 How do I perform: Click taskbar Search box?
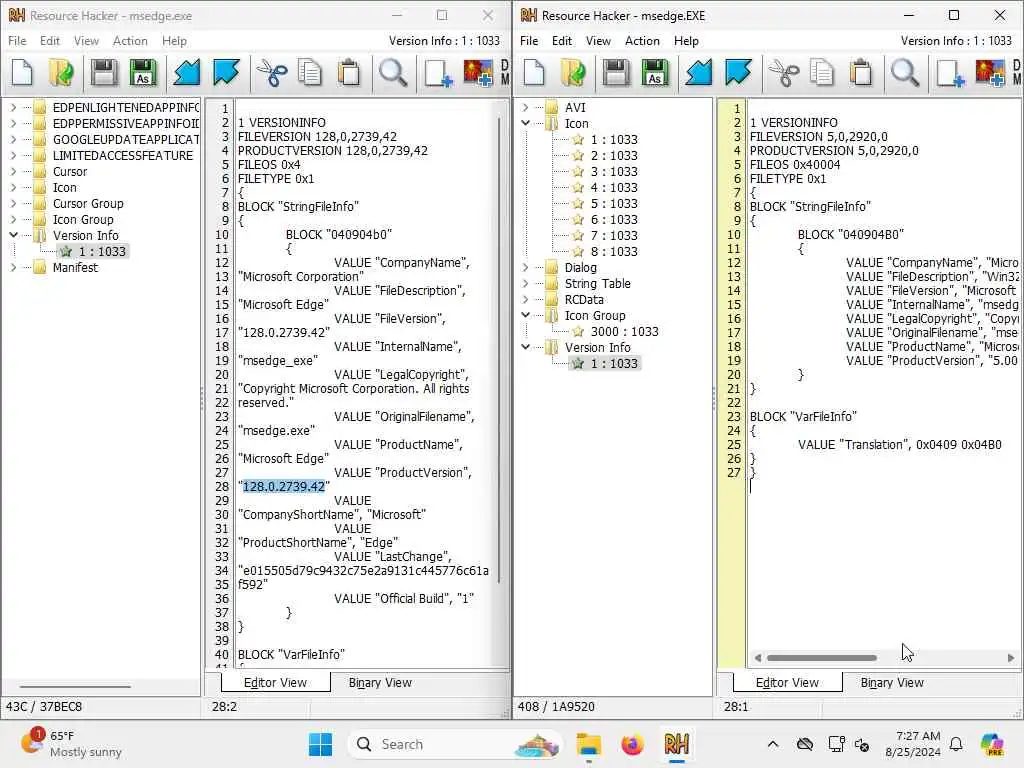455,744
